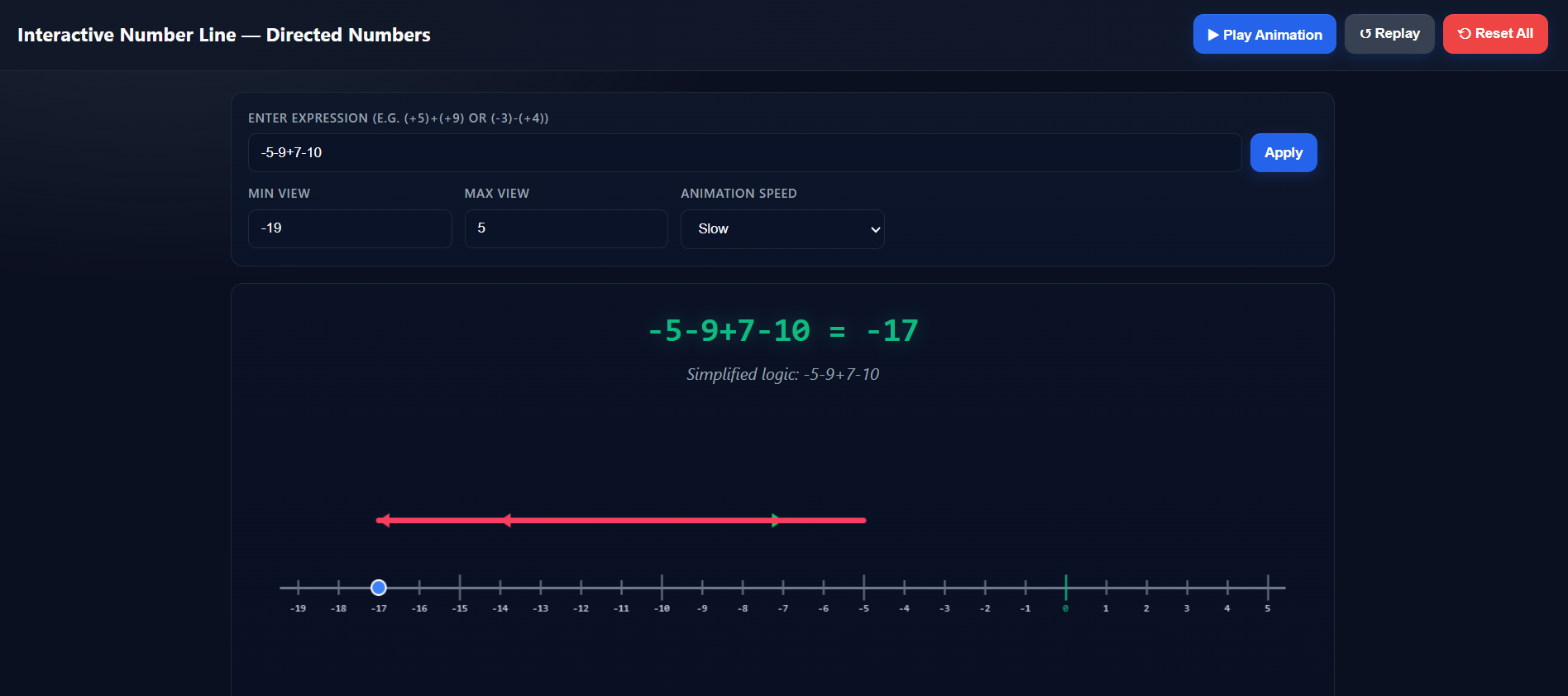Click the Max View input box
1568x696 pixels.
pyautogui.click(x=566, y=228)
